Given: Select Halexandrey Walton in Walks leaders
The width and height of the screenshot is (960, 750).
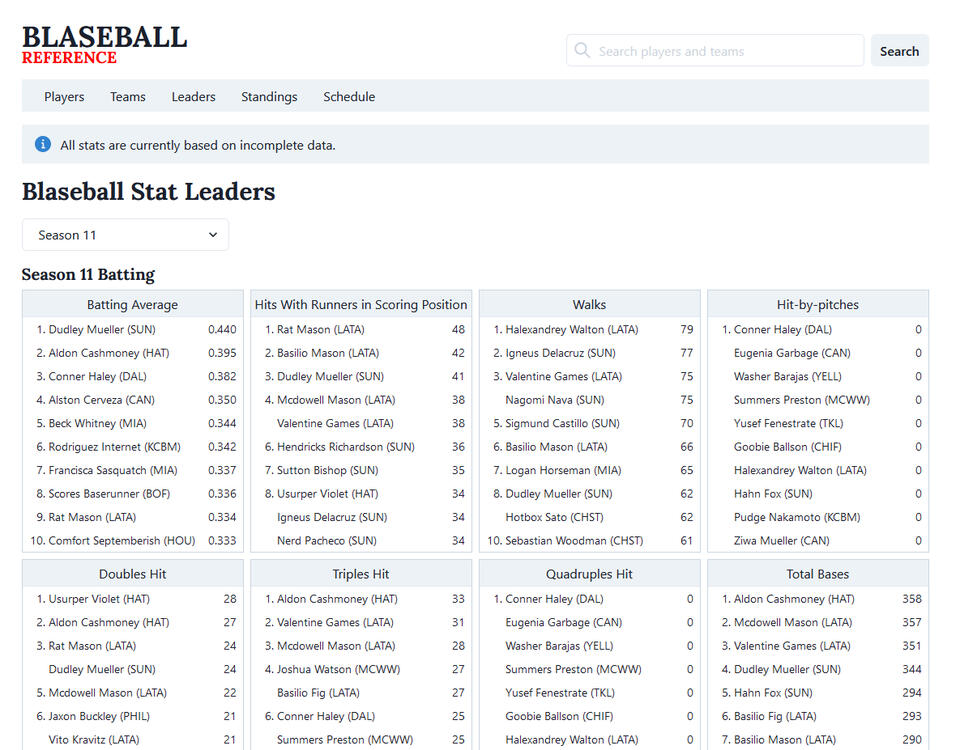Looking at the screenshot, I should tap(571, 330).
